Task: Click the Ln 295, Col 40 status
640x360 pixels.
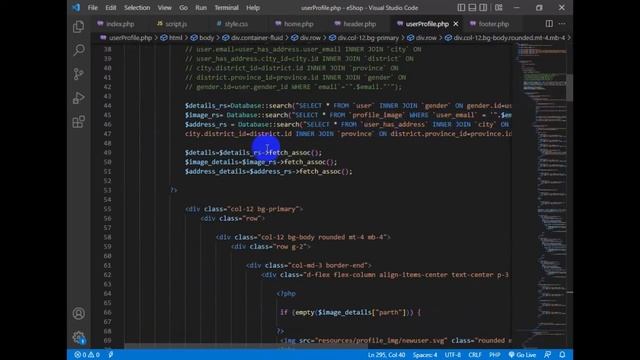Action: point(387,355)
